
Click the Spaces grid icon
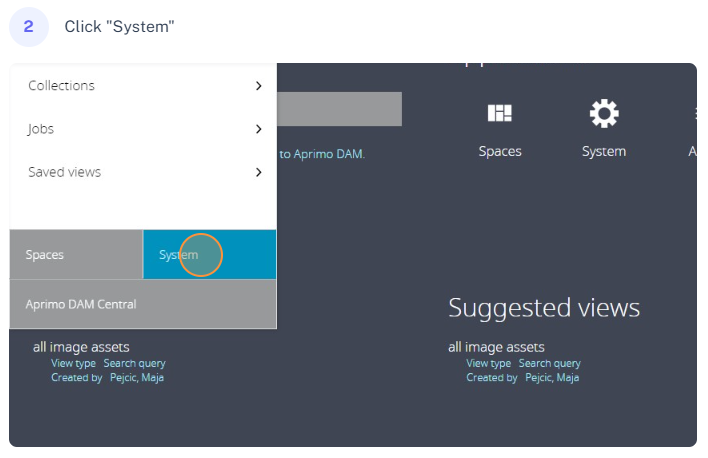coord(499,113)
